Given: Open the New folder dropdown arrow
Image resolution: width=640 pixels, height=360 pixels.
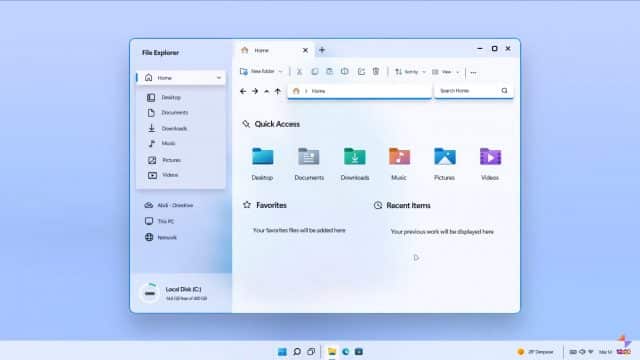Looking at the screenshot, I should coord(280,72).
